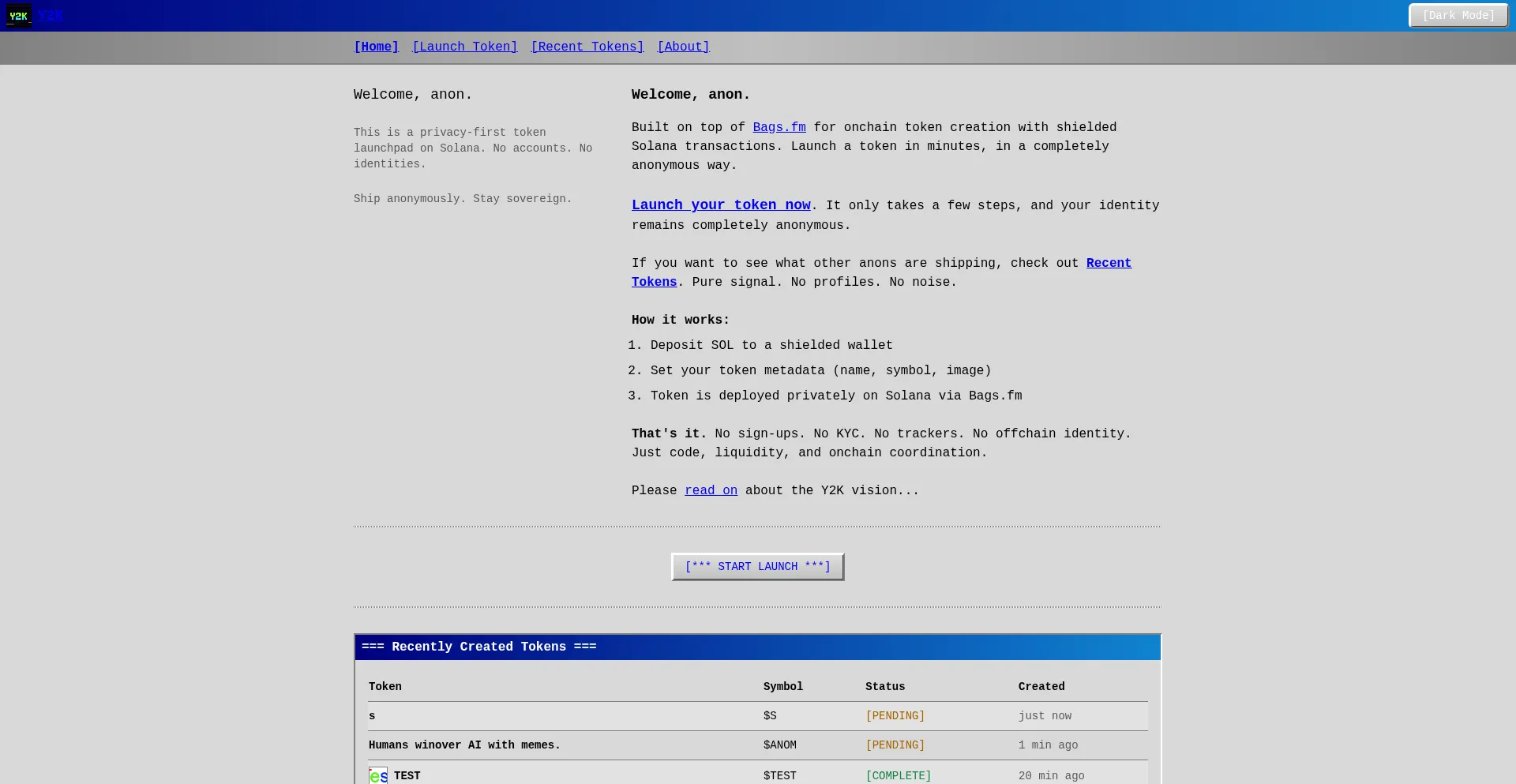Click the 'read on' link

point(711,490)
